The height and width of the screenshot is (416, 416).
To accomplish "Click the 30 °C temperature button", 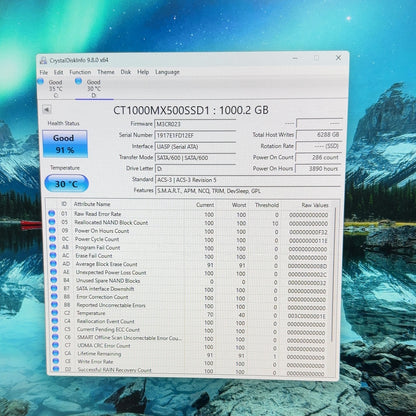I will coord(66,183).
